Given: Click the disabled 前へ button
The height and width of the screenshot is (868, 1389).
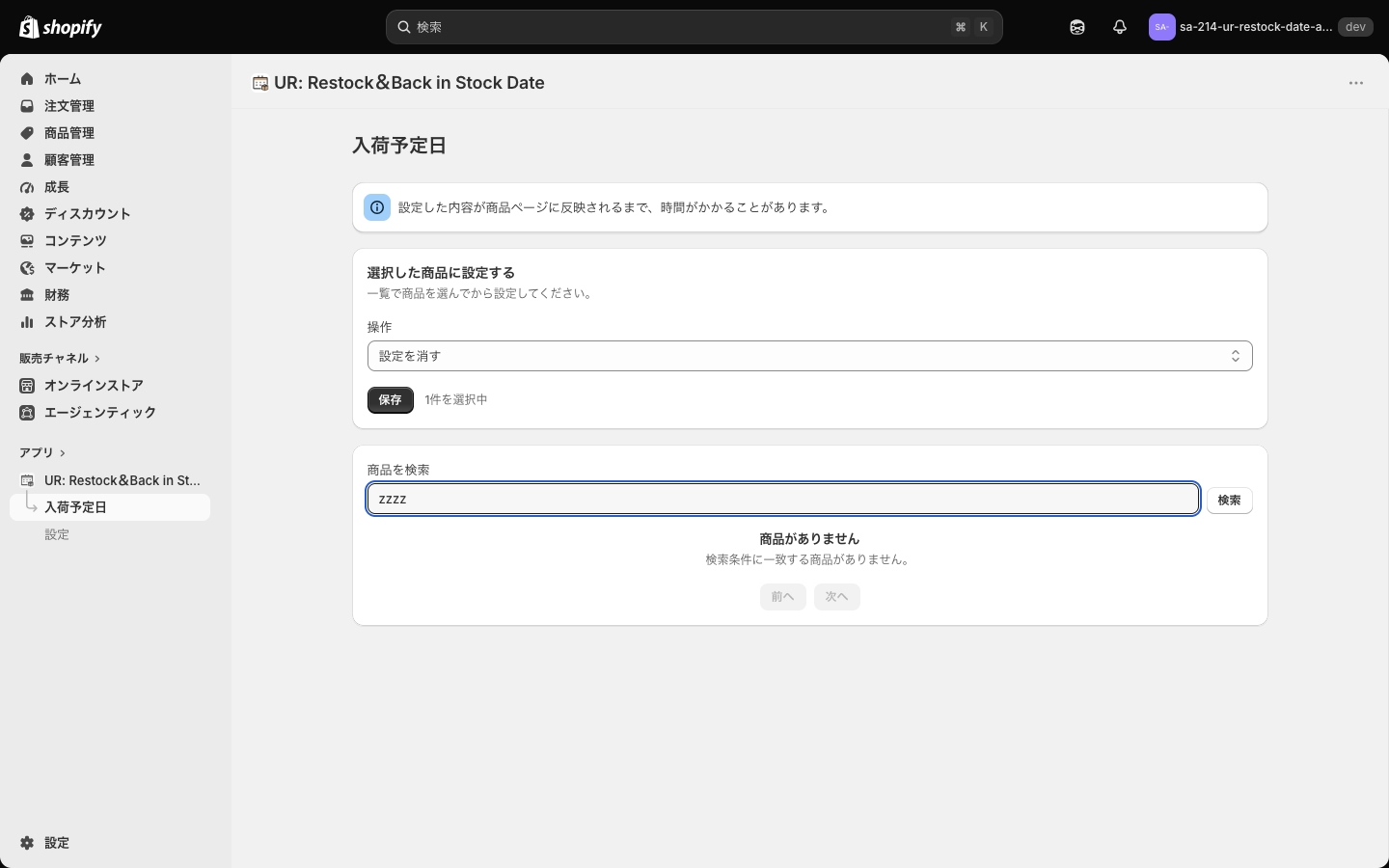Looking at the screenshot, I should pyautogui.click(x=783, y=597).
